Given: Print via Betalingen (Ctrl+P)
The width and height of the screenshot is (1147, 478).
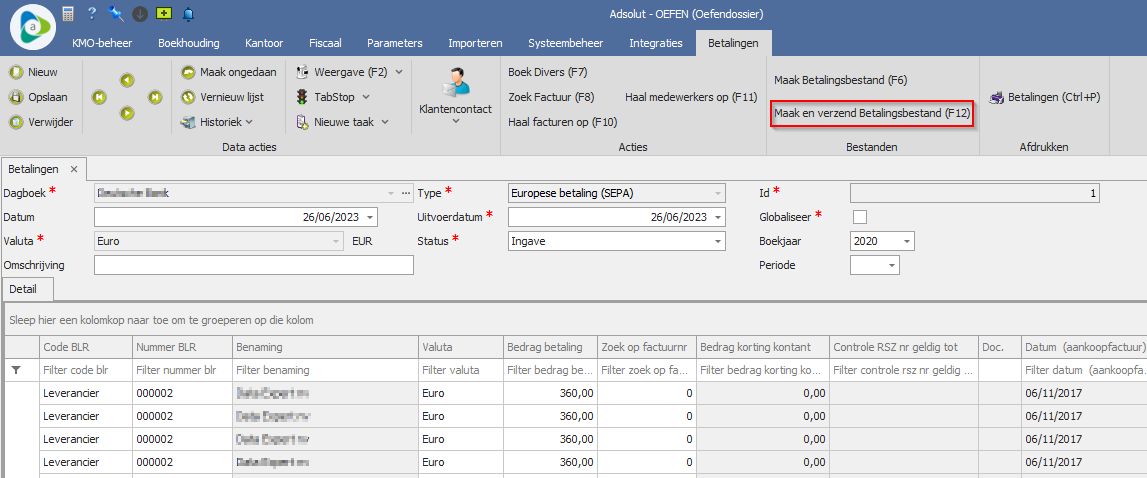Looking at the screenshot, I should pyautogui.click(x=1045, y=97).
